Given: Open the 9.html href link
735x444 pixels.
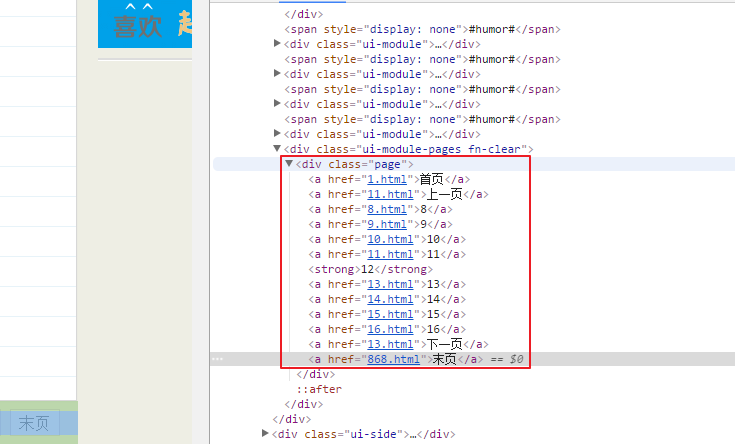Looking at the screenshot, I should click(387, 224).
